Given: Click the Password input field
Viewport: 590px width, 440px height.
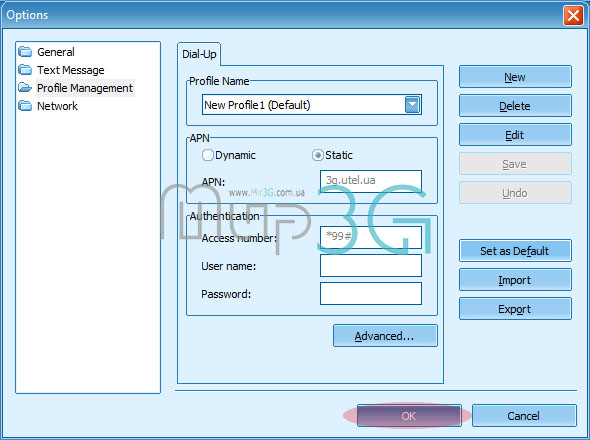Looking at the screenshot, I should click(371, 294).
